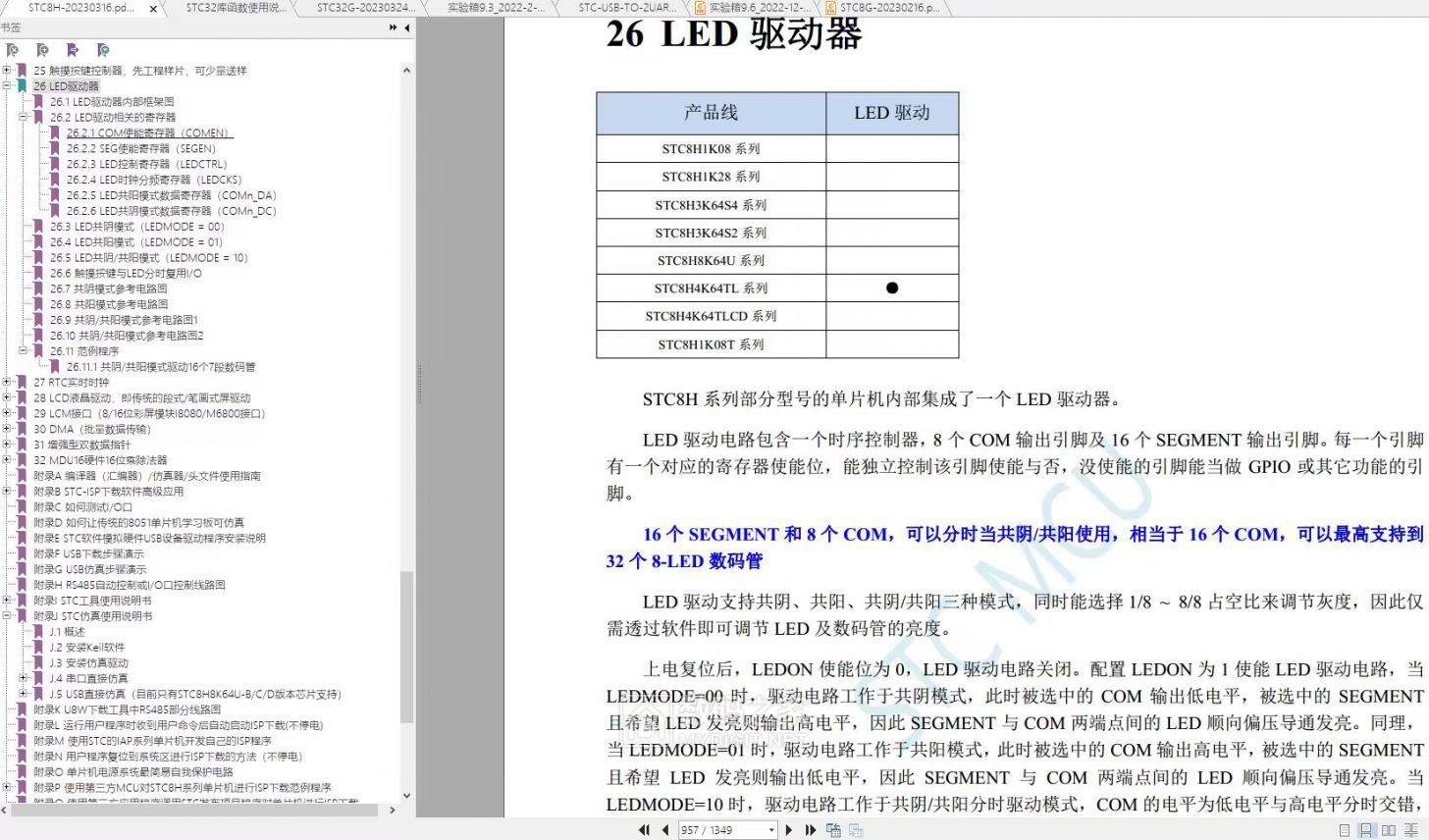
Task: Click the LED 驱动 table header cell
Action: click(x=892, y=113)
